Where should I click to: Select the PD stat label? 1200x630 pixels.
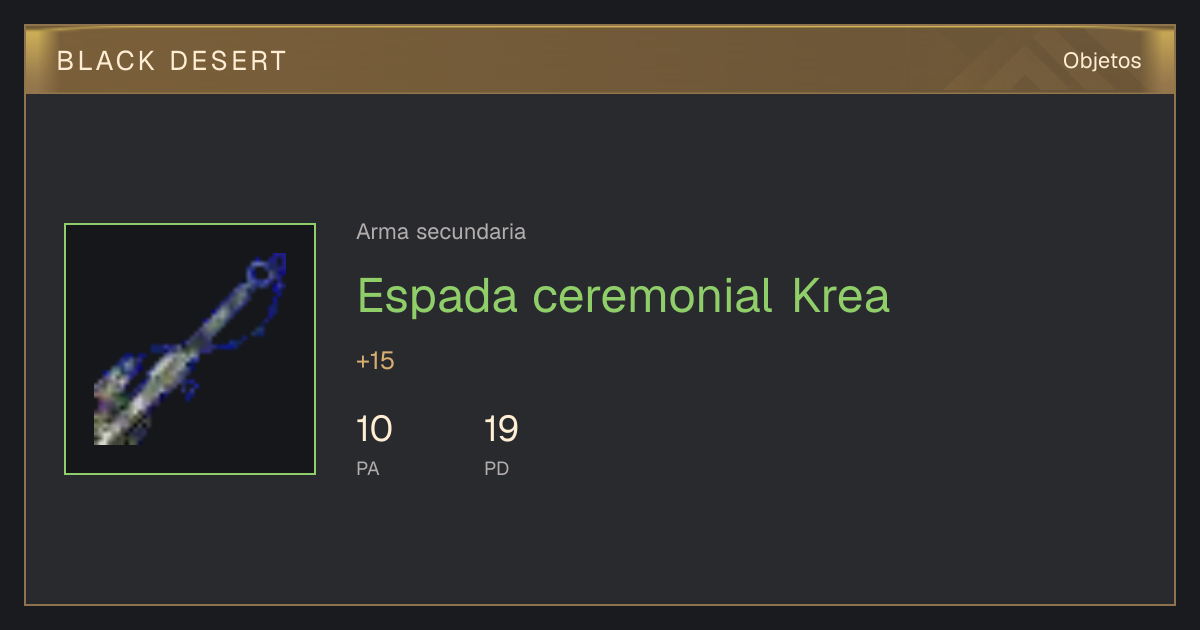pyautogui.click(x=497, y=468)
